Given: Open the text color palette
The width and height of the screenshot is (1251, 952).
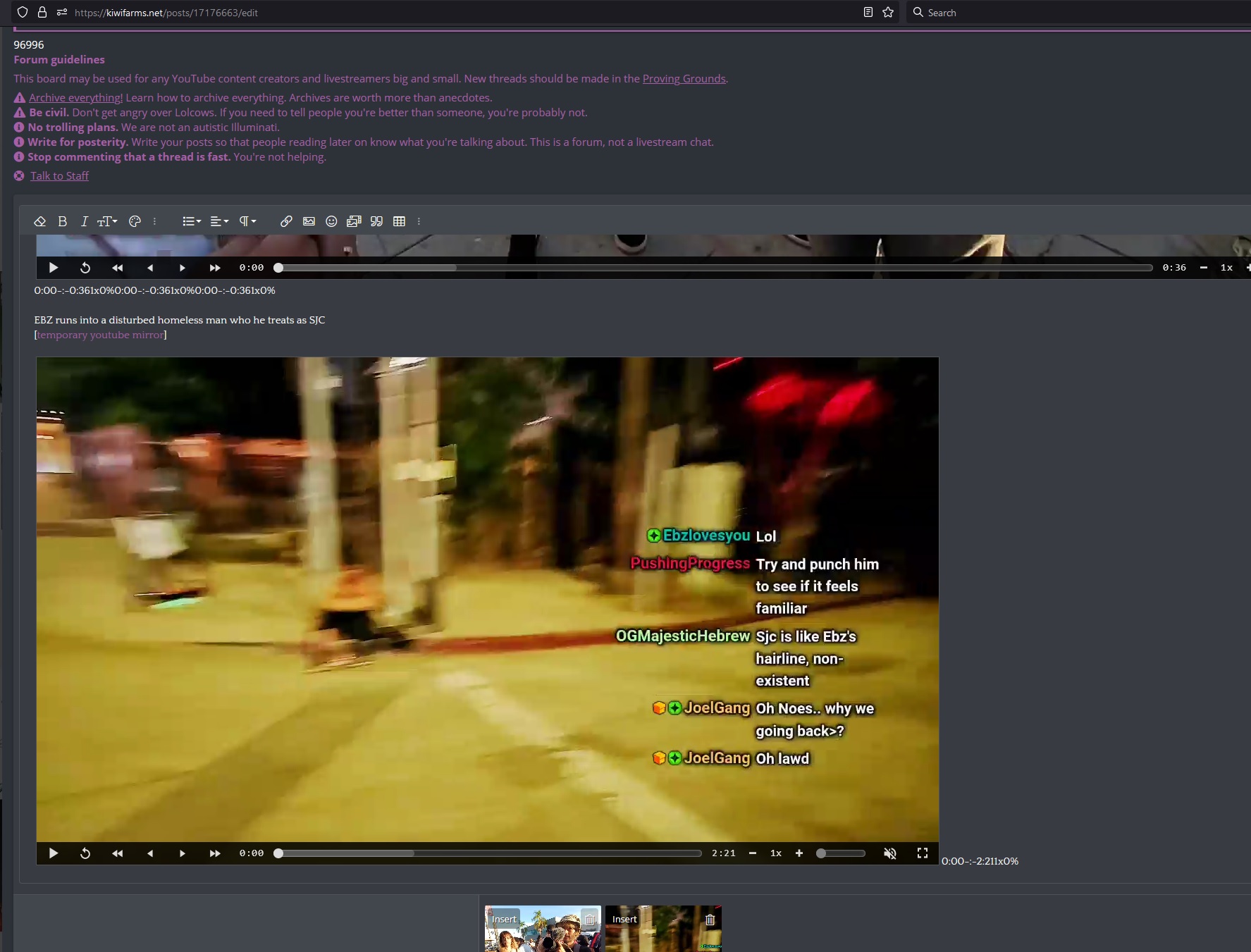Looking at the screenshot, I should (135, 221).
